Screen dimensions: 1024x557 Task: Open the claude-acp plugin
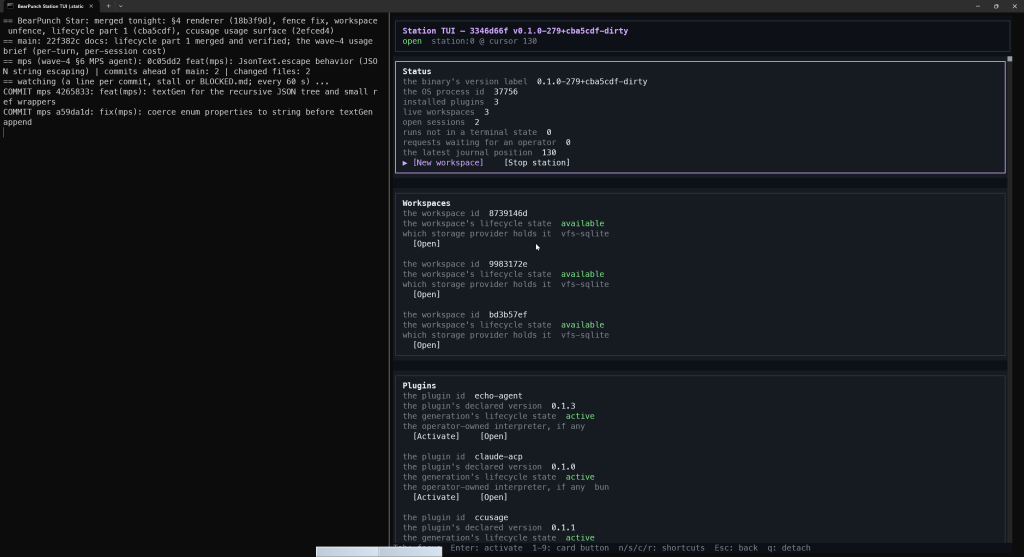(x=494, y=497)
